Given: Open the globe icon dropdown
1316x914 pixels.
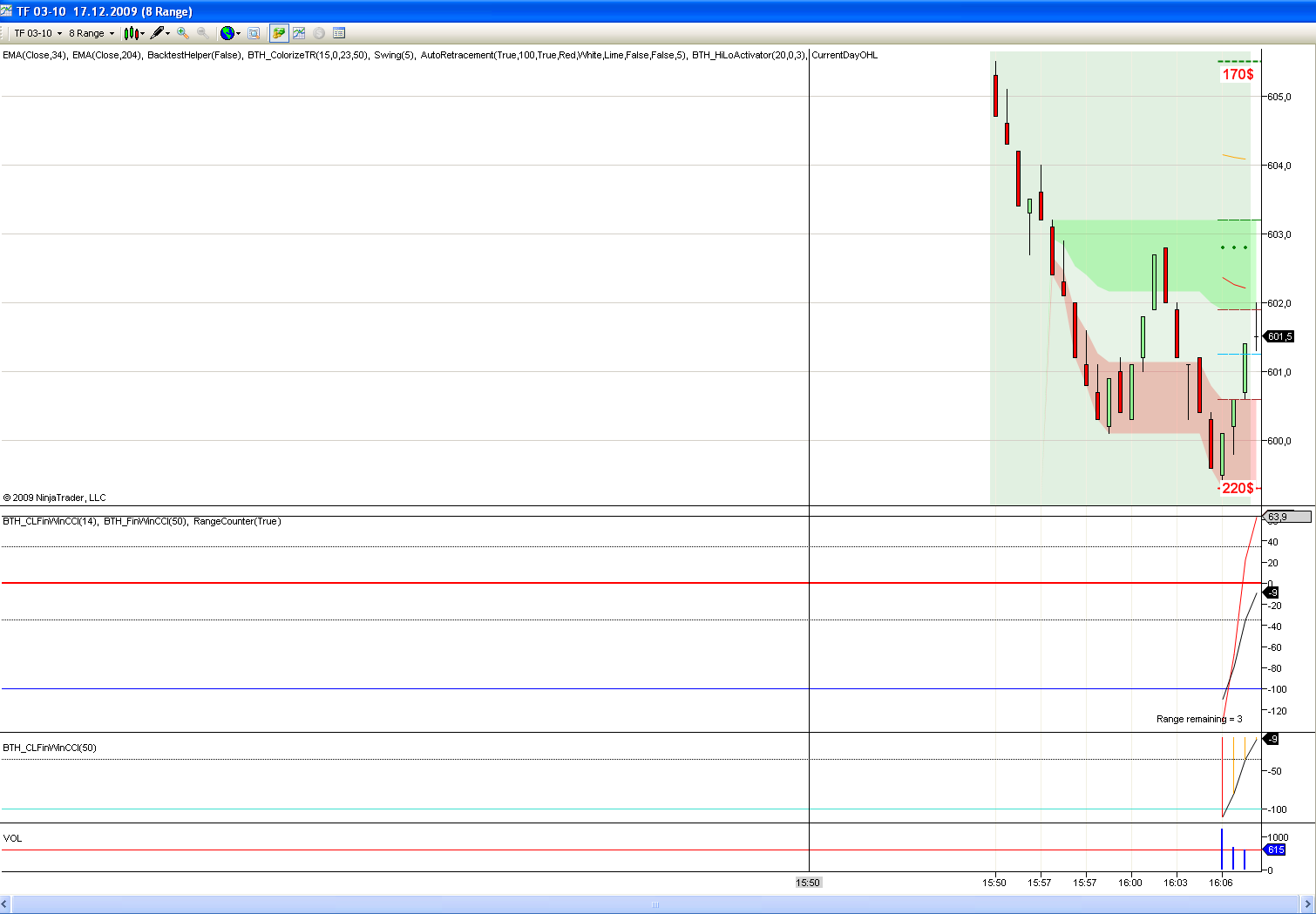Looking at the screenshot, I should (x=230, y=33).
